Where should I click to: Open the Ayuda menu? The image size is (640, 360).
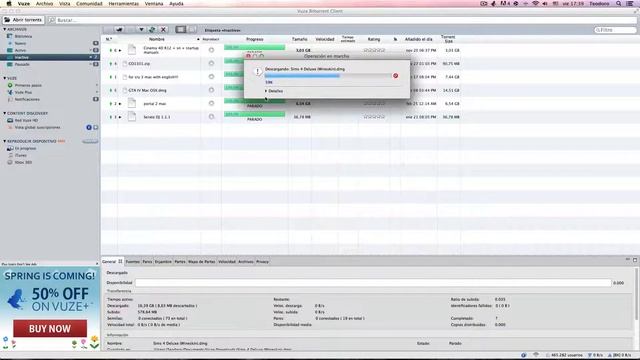[x=176, y=4]
